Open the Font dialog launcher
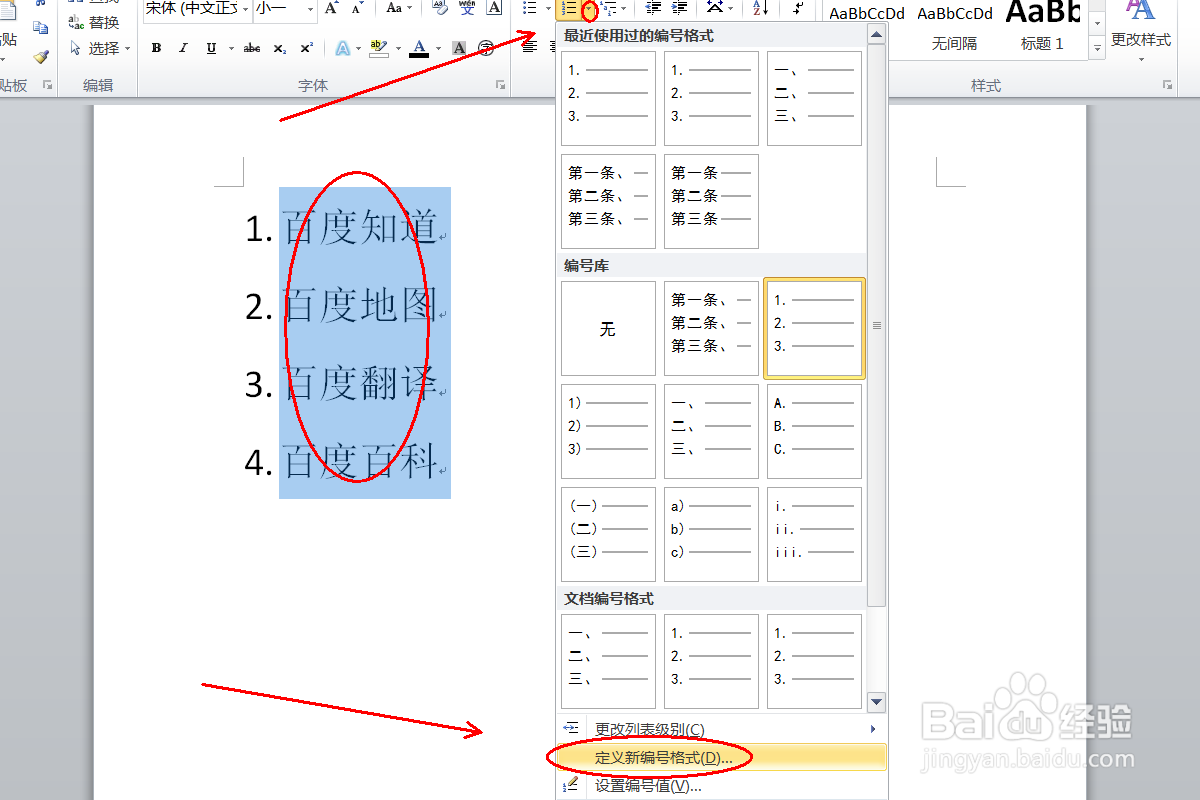The height and width of the screenshot is (800, 1200). click(x=501, y=86)
